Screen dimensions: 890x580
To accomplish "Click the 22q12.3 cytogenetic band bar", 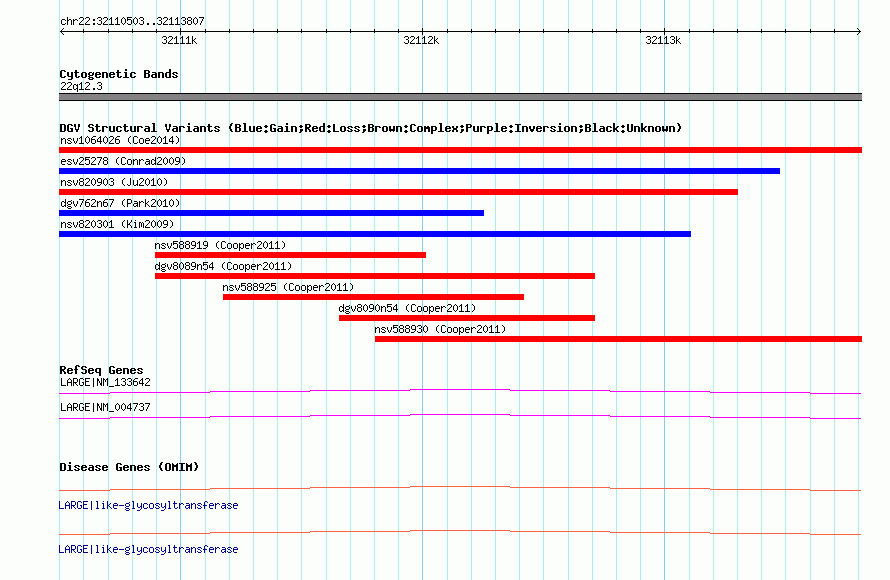I will [460, 97].
